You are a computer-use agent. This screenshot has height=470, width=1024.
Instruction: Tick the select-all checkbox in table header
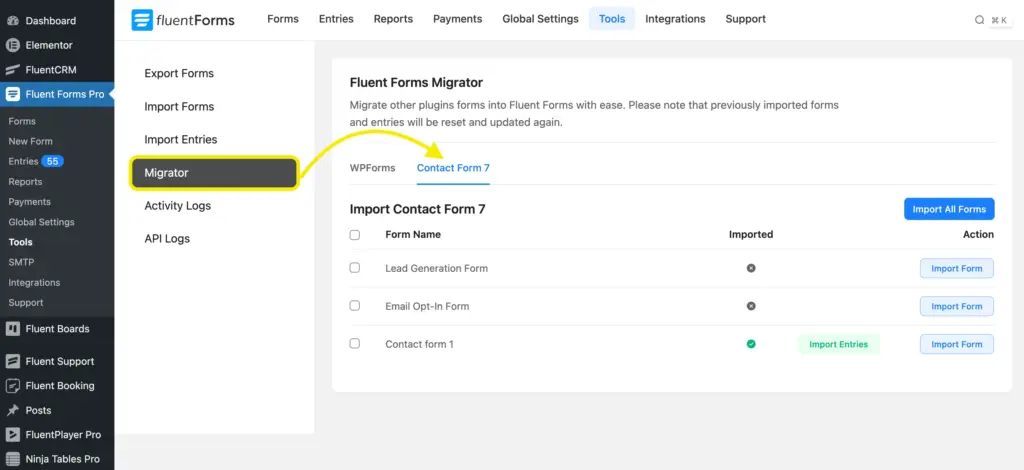click(x=355, y=235)
